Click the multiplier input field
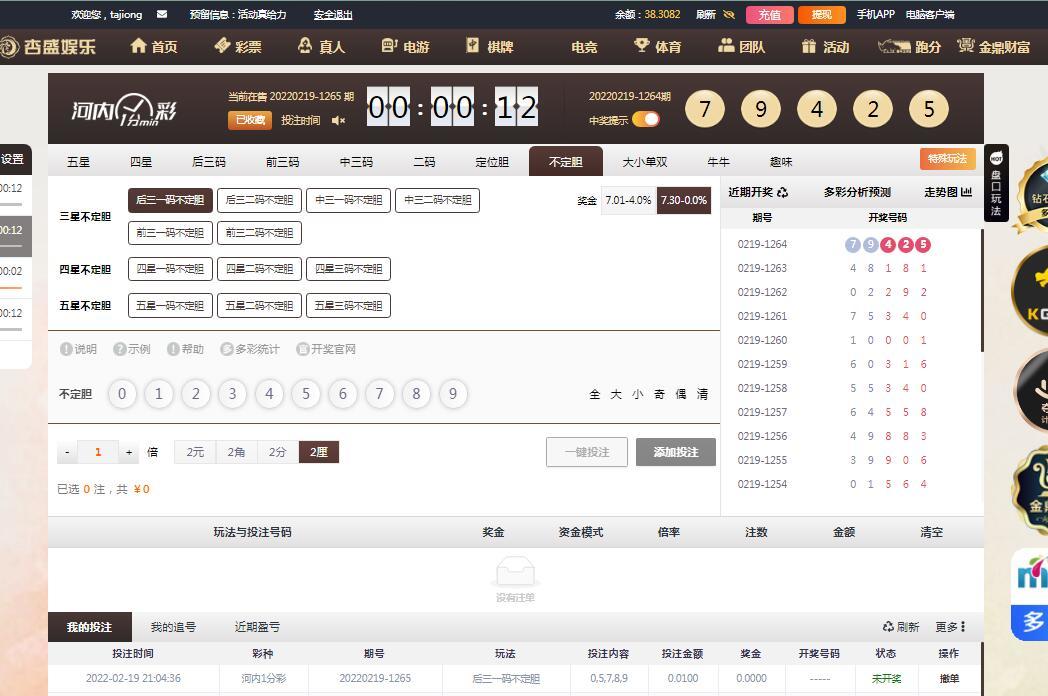The width and height of the screenshot is (1048, 696). (x=98, y=452)
